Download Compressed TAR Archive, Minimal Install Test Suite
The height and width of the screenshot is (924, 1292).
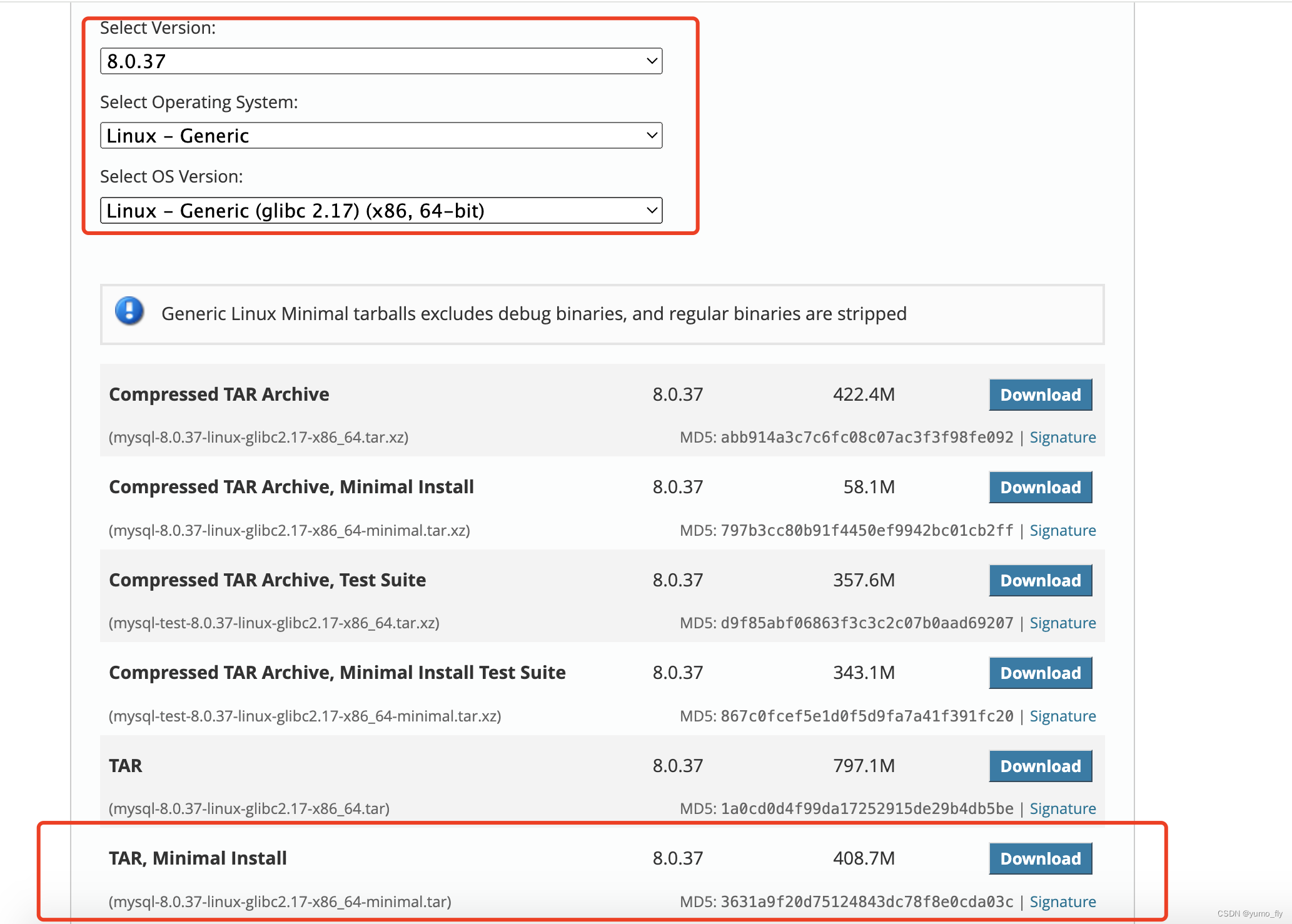click(x=1041, y=673)
